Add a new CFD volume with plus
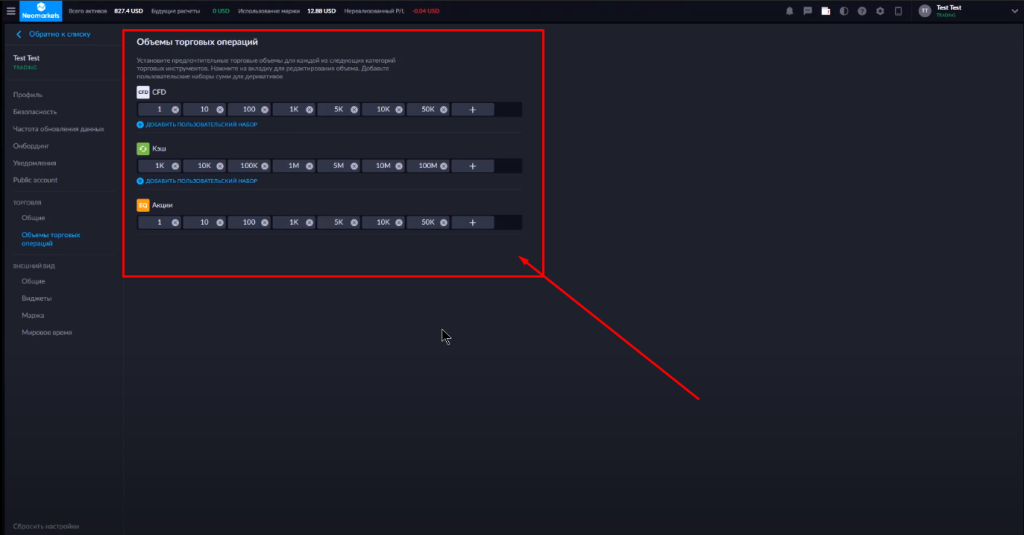Viewport: 1024px width, 535px height. click(473, 110)
